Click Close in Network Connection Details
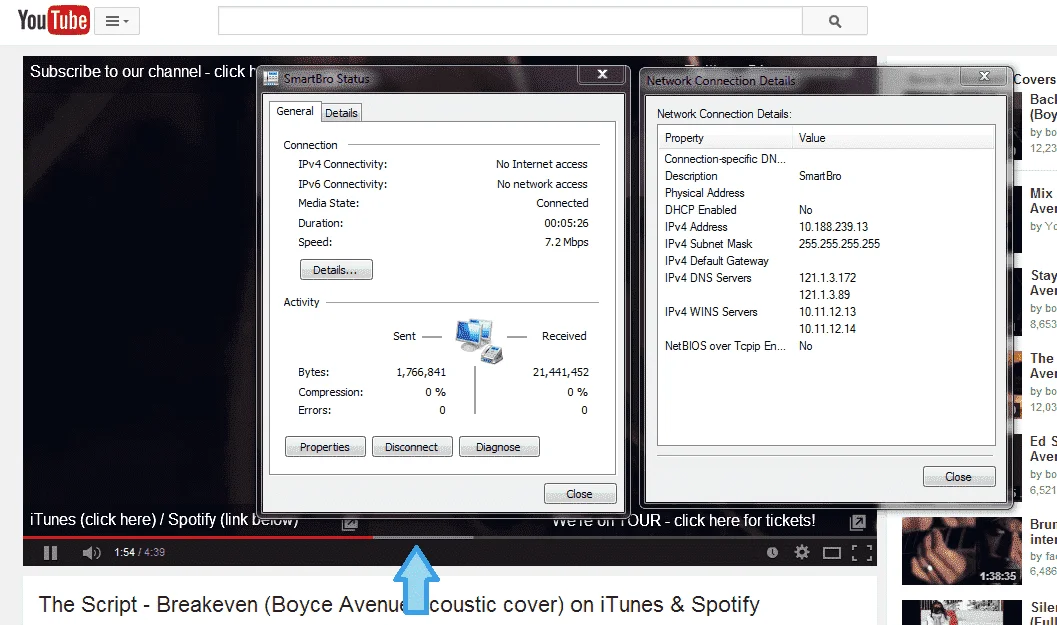 959,477
